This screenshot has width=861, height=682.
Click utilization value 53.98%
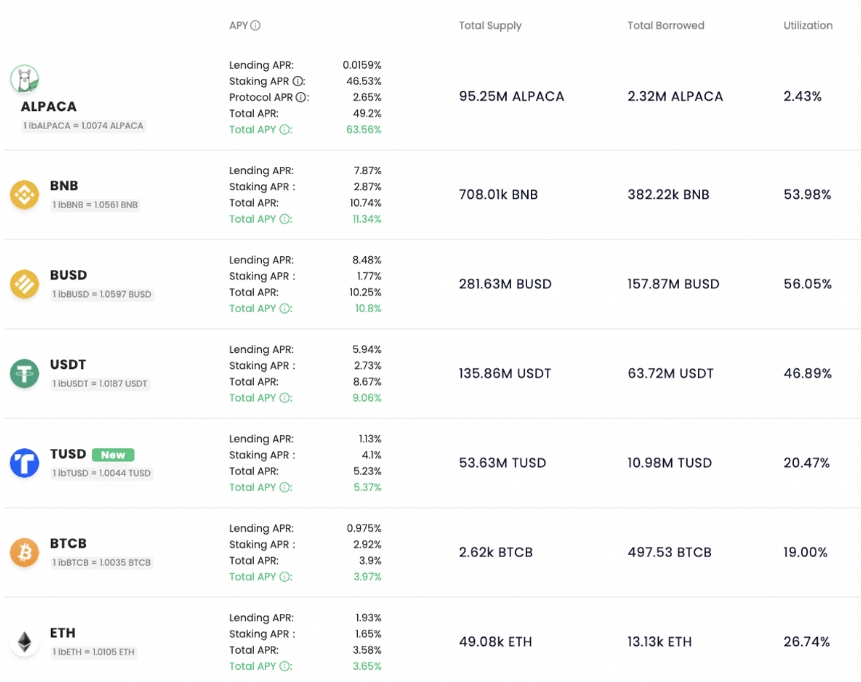click(x=807, y=195)
